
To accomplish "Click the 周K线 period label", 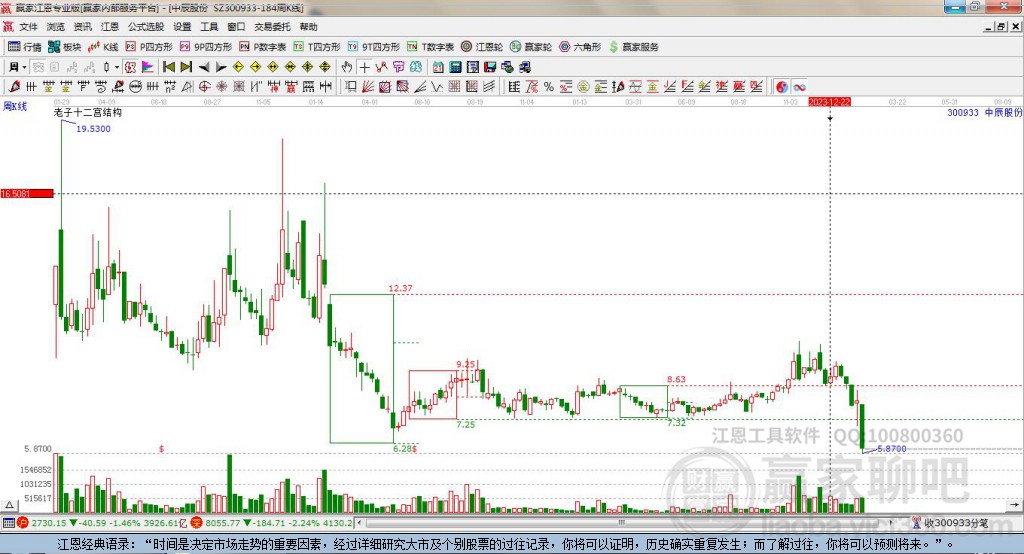I will [x=15, y=106].
